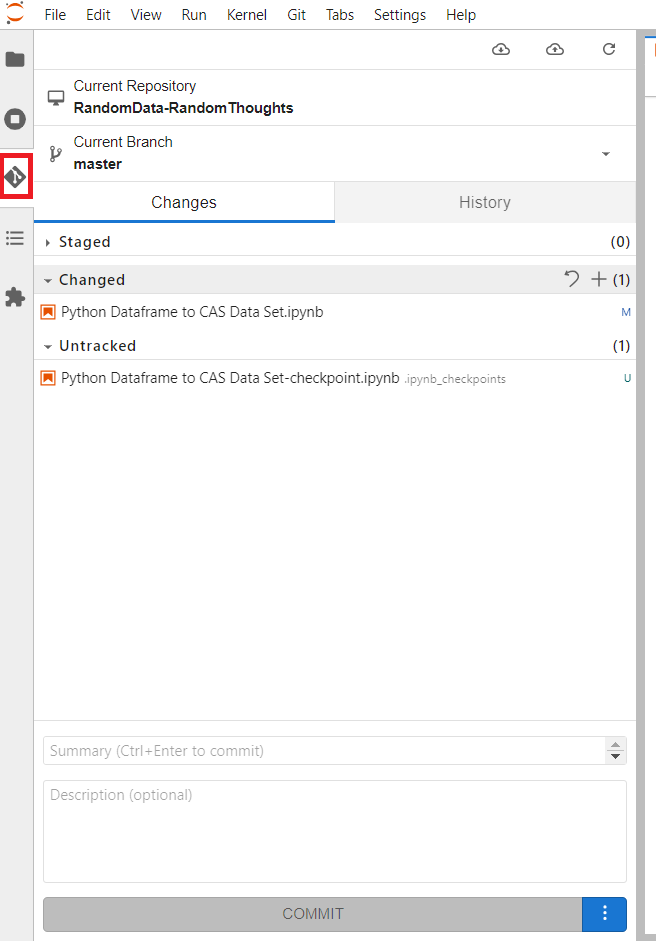Open the Extension Manager puzzle icon
This screenshot has width=656, height=941.
point(15,297)
